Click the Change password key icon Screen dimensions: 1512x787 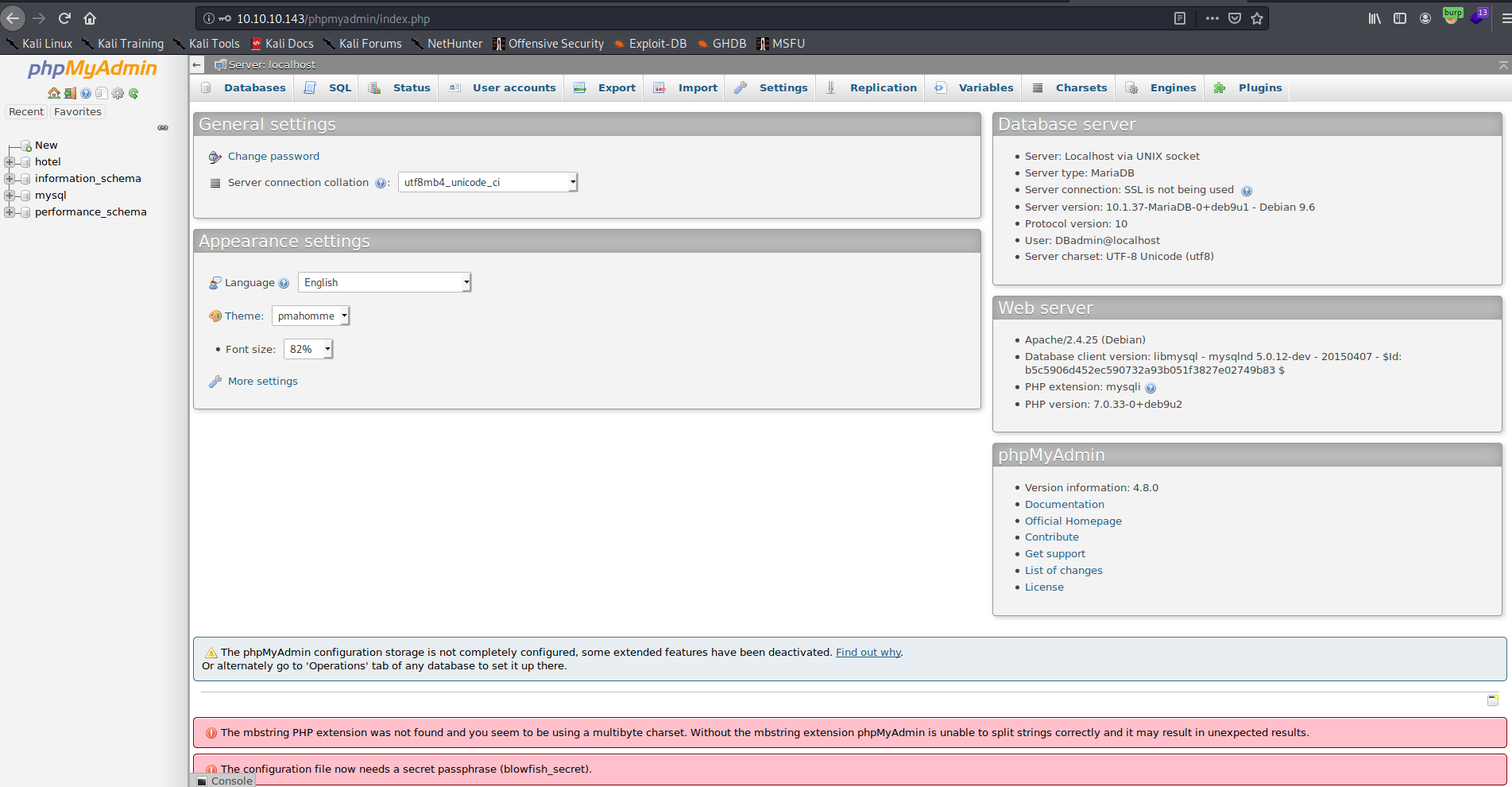pos(215,157)
